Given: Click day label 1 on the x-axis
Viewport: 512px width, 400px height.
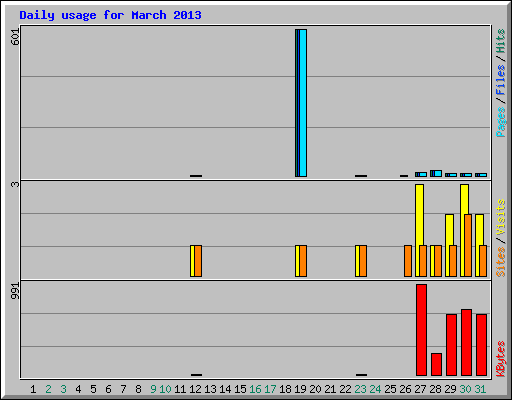Looking at the screenshot, I should pyautogui.click(x=33, y=389).
